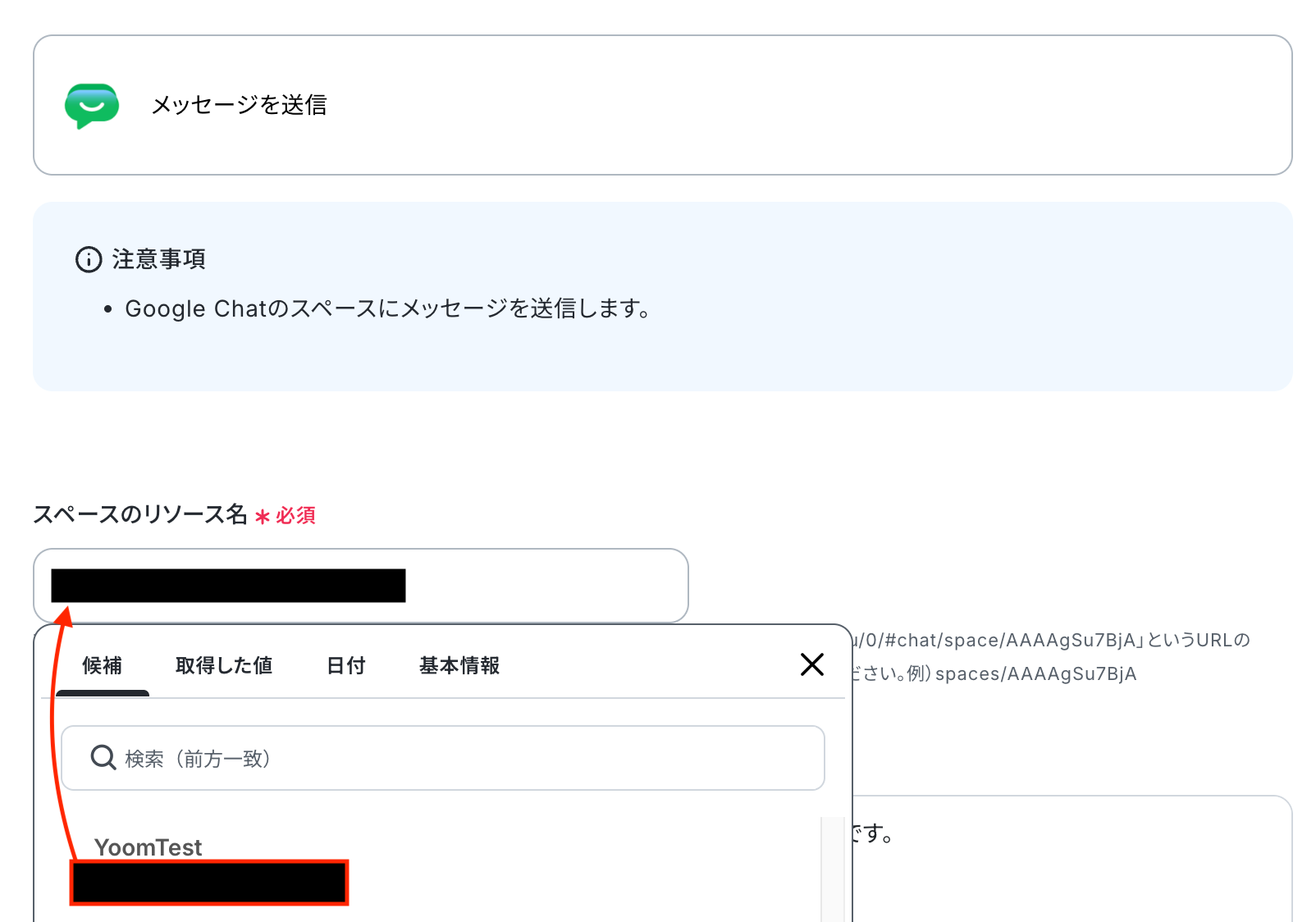Choose the YoomTest candidate entry
Image resolution: width=1316 pixels, height=922 pixels.
click(x=149, y=847)
